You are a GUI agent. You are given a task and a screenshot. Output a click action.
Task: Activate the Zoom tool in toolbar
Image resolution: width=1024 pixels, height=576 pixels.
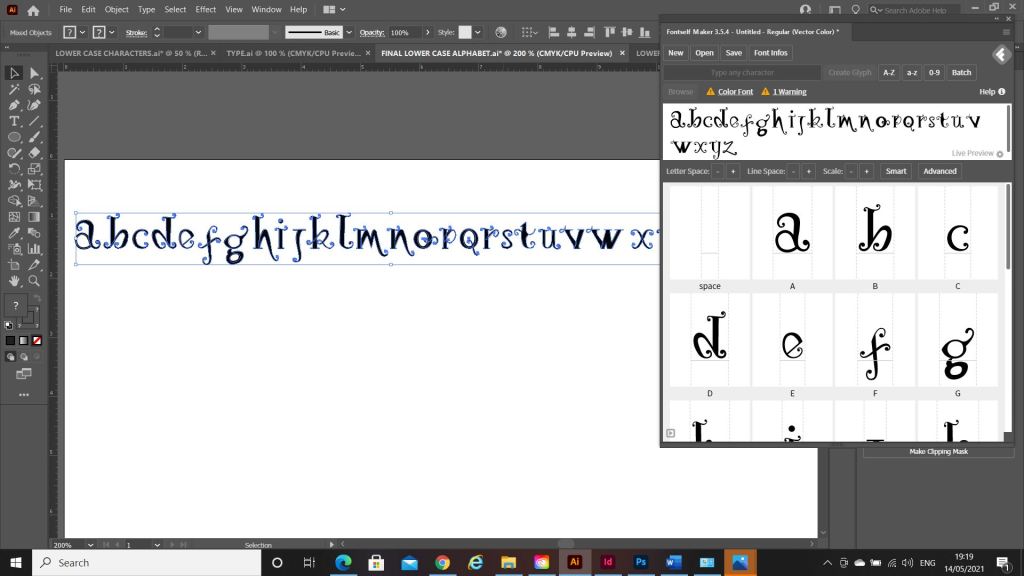(x=35, y=281)
